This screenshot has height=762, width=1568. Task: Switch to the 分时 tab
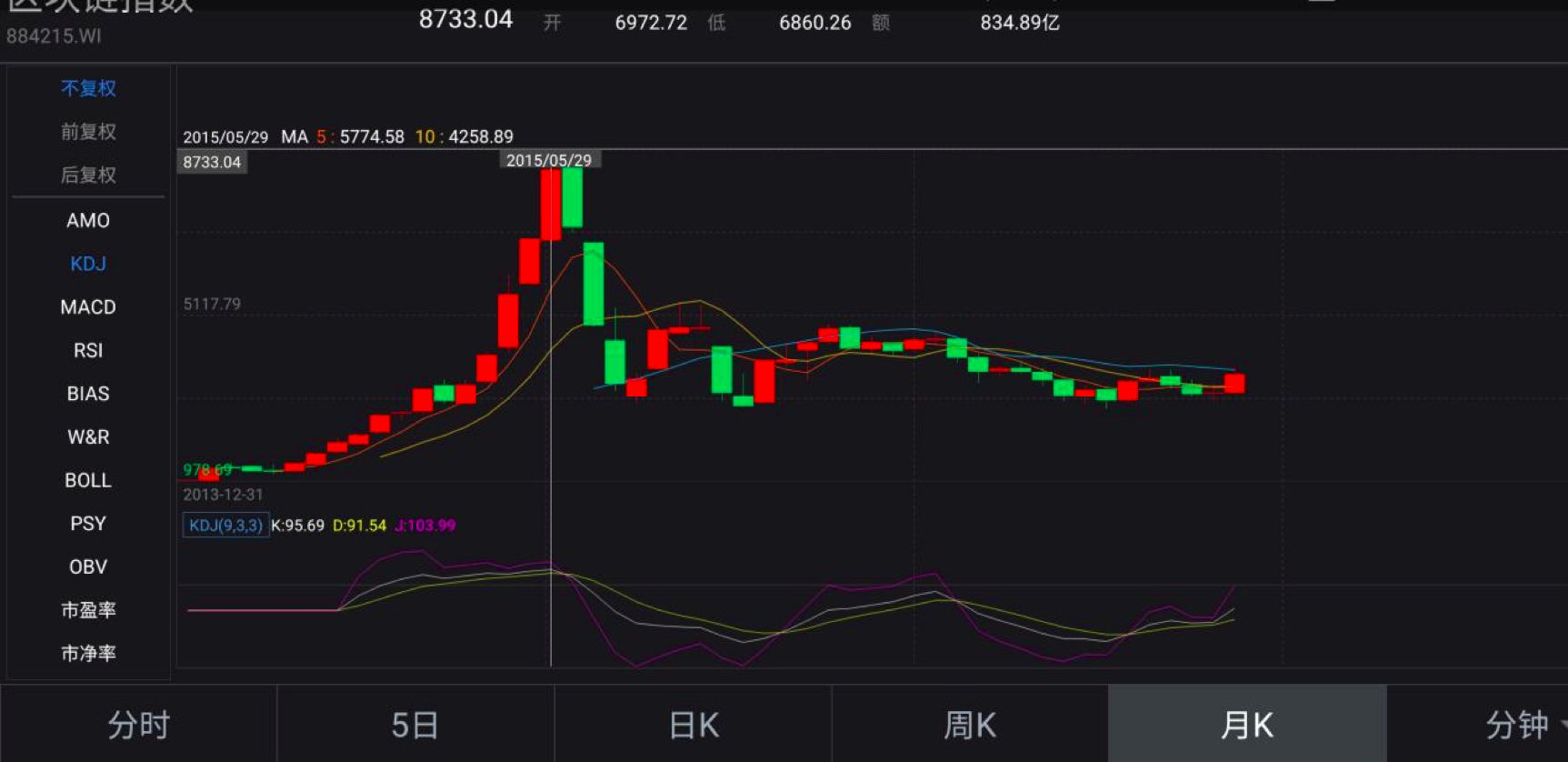tap(138, 725)
